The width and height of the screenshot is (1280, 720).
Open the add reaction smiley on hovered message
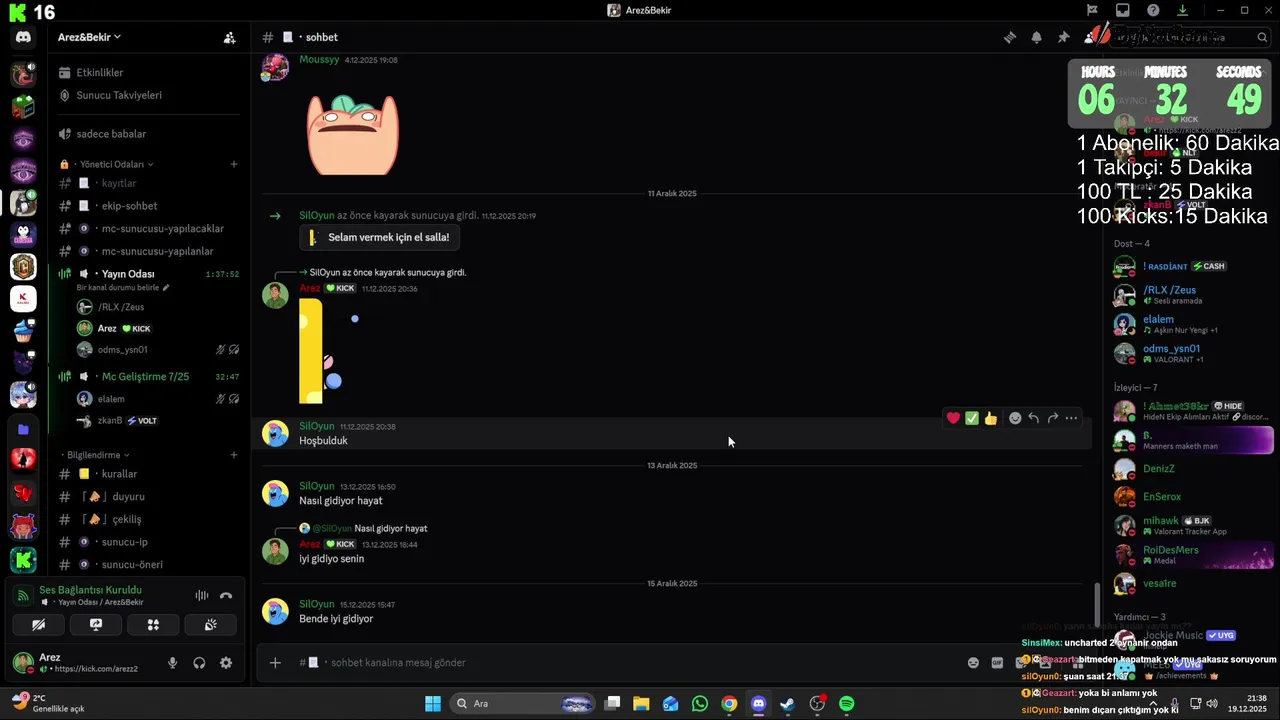(1015, 418)
